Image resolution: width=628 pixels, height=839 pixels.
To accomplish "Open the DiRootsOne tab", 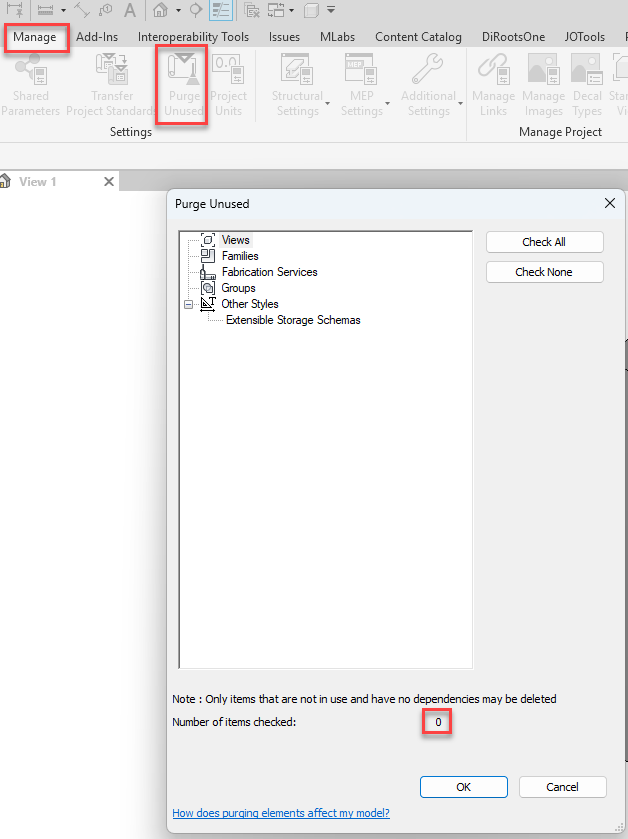I will (513, 37).
